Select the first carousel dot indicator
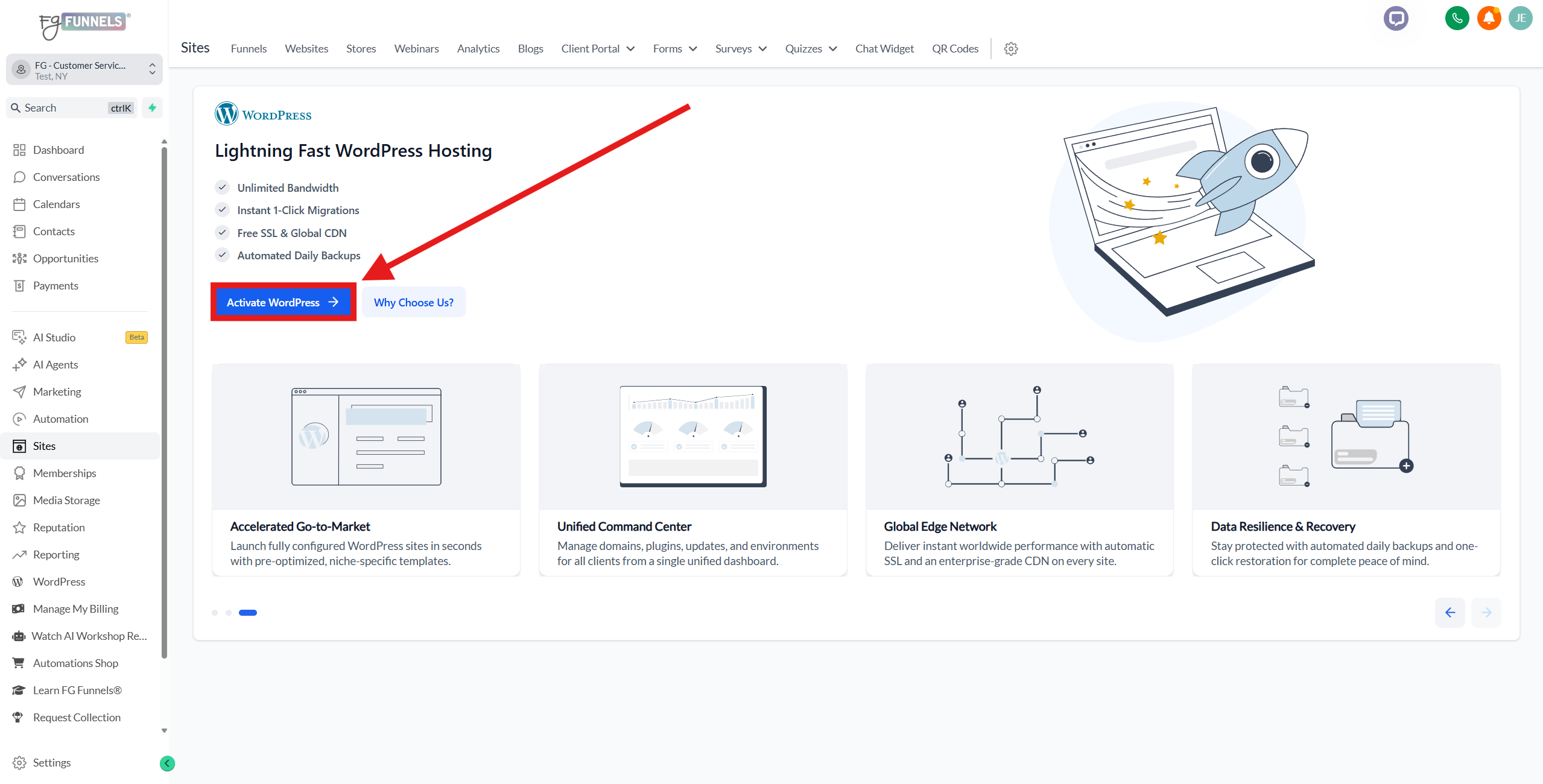The width and height of the screenshot is (1543, 784). tap(215, 613)
